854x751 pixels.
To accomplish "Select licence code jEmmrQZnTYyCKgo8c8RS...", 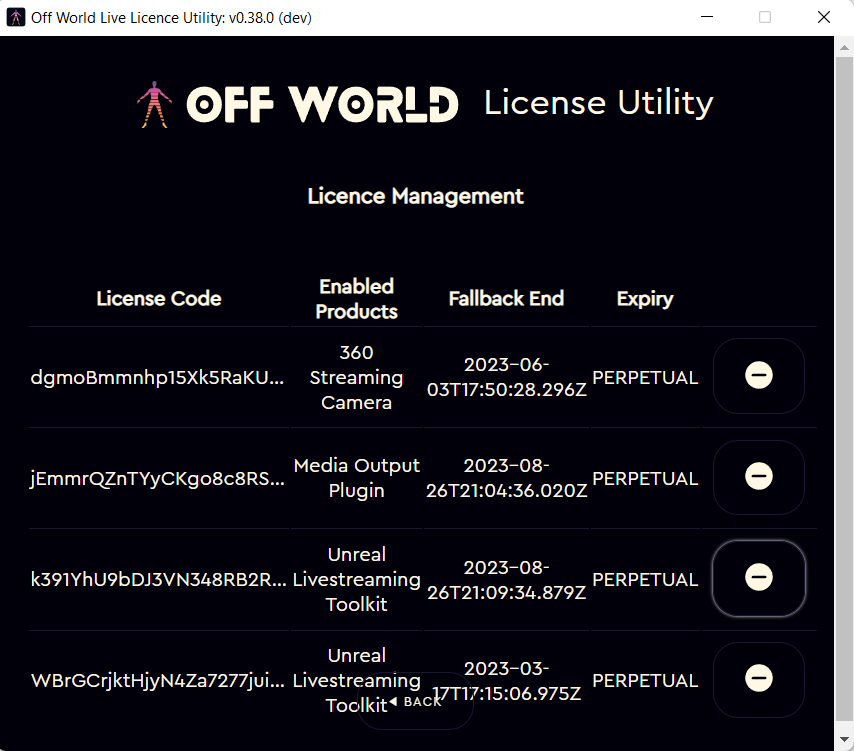I will coord(157,478).
